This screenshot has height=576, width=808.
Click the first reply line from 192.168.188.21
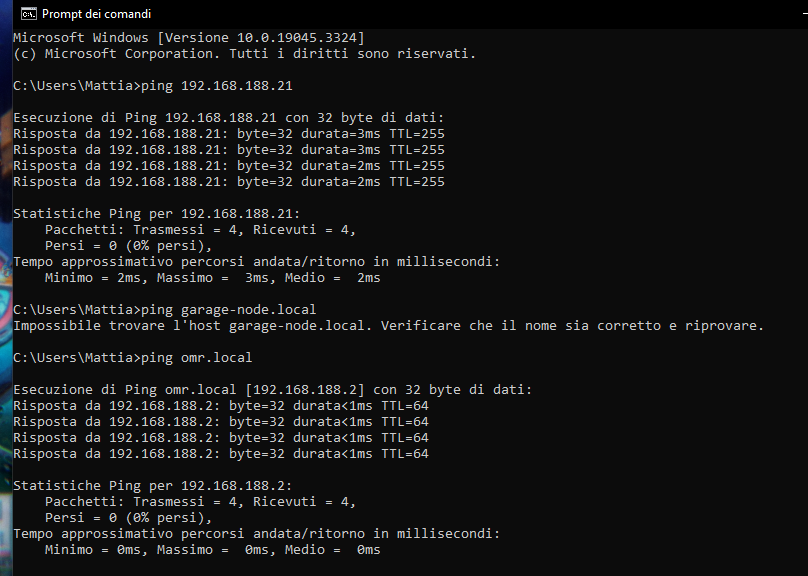pyautogui.click(x=229, y=133)
